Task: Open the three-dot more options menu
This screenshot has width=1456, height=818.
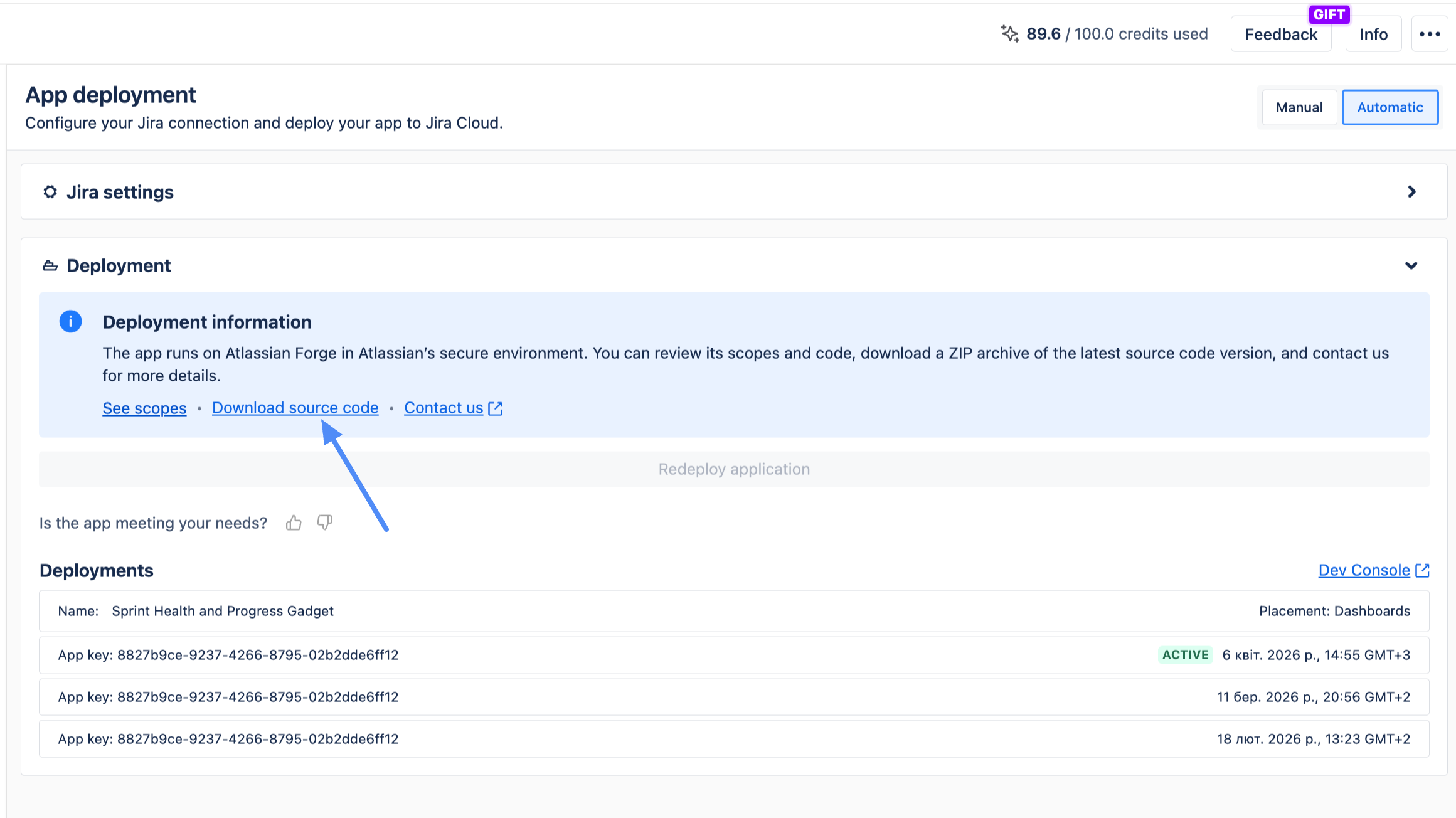Action: [x=1429, y=34]
